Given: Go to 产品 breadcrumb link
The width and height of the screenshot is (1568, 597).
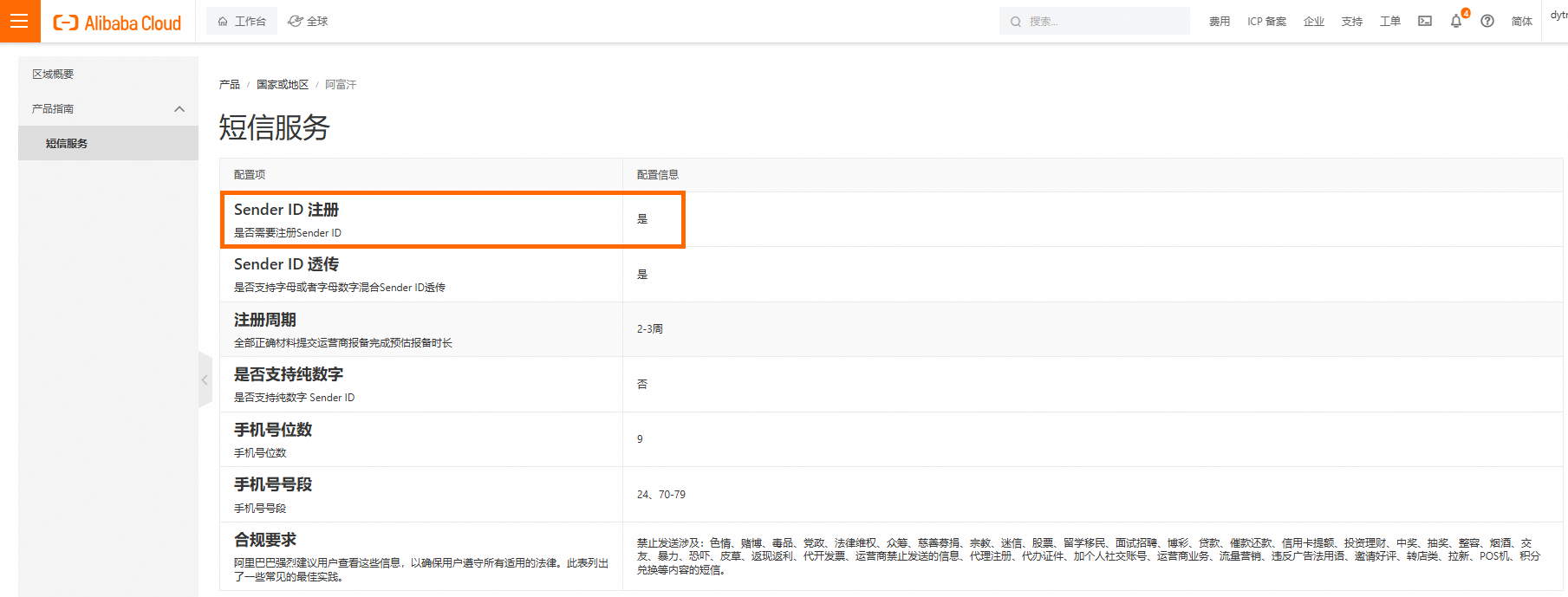Looking at the screenshot, I should click(230, 84).
